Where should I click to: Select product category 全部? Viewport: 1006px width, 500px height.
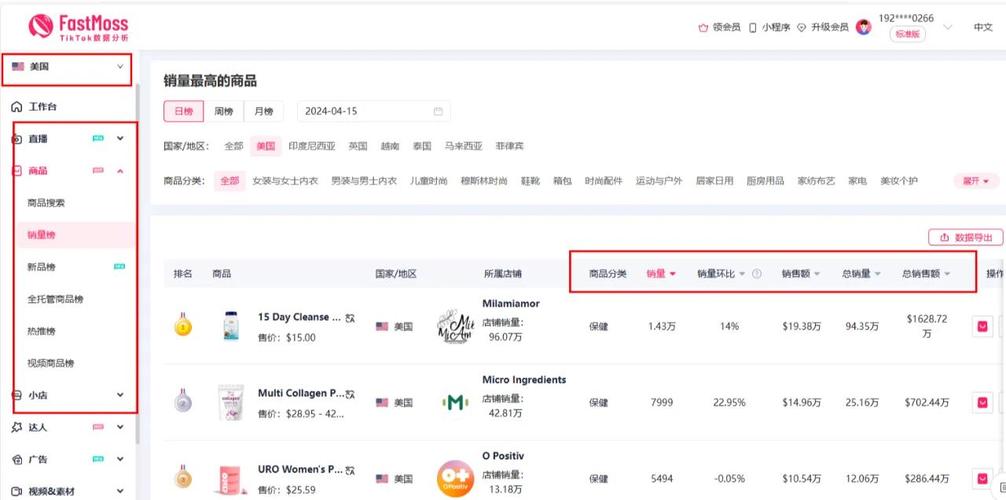[230, 181]
